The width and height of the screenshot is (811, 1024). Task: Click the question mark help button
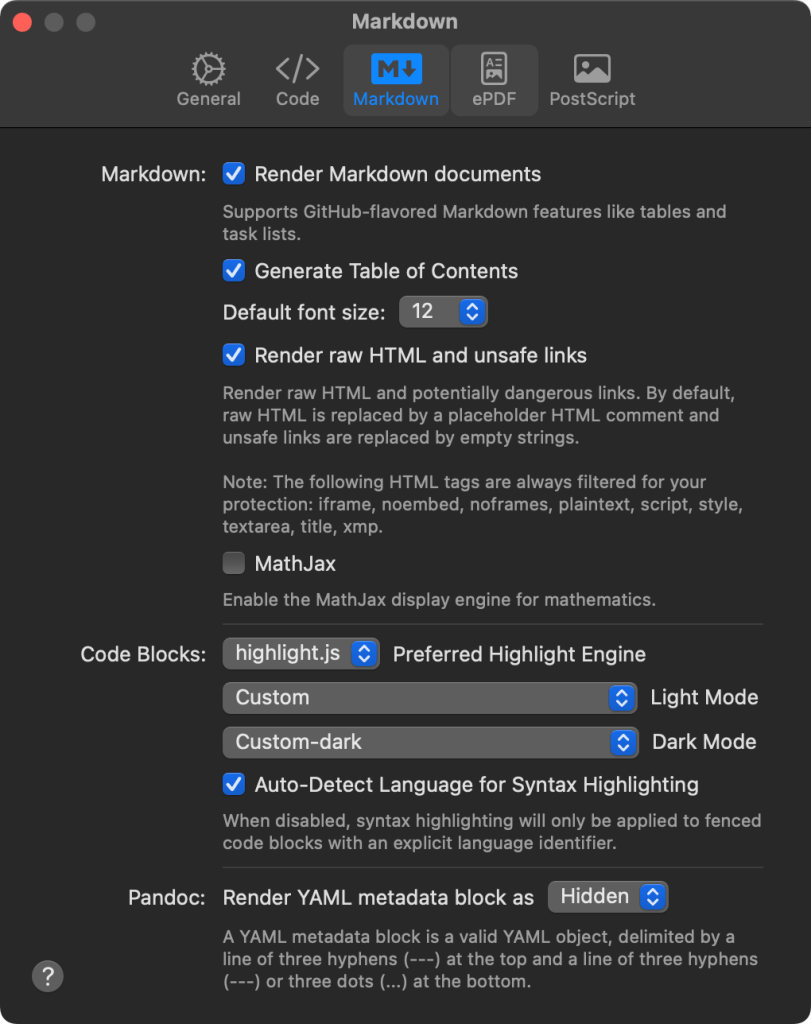click(48, 975)
